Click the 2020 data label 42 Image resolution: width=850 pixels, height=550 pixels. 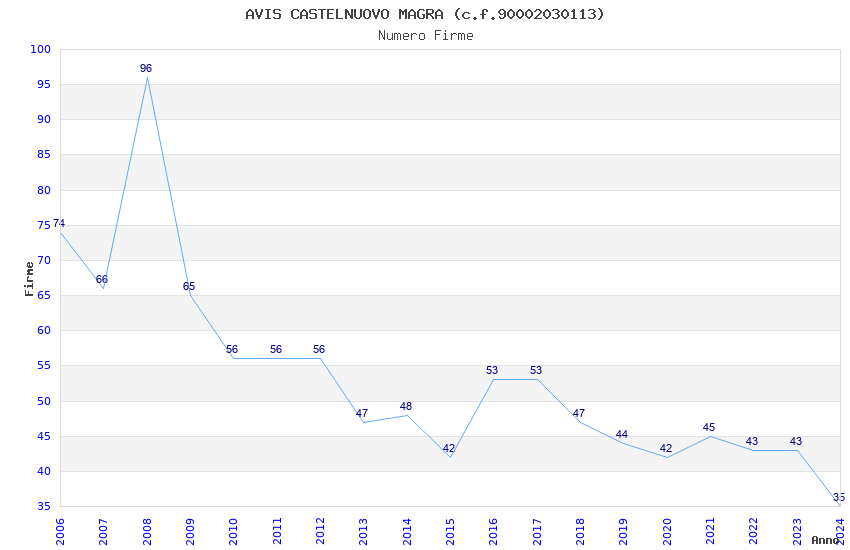coord(666,449)
